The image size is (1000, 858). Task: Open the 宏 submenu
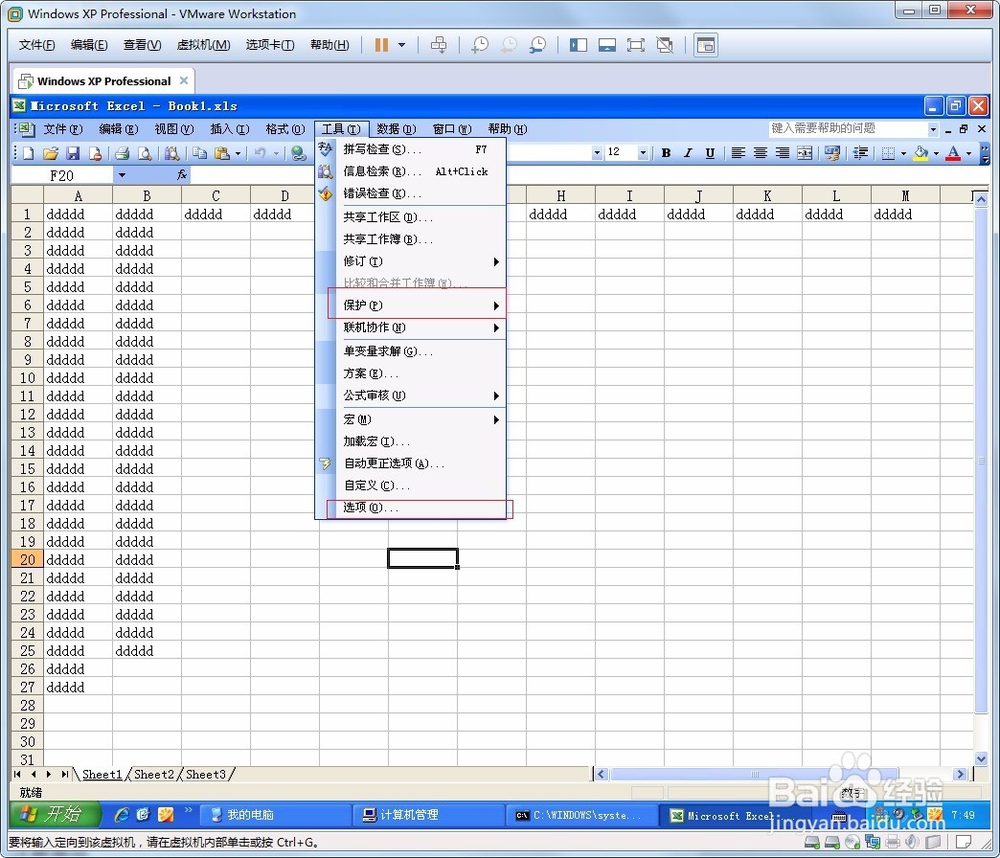click(411, 419)
